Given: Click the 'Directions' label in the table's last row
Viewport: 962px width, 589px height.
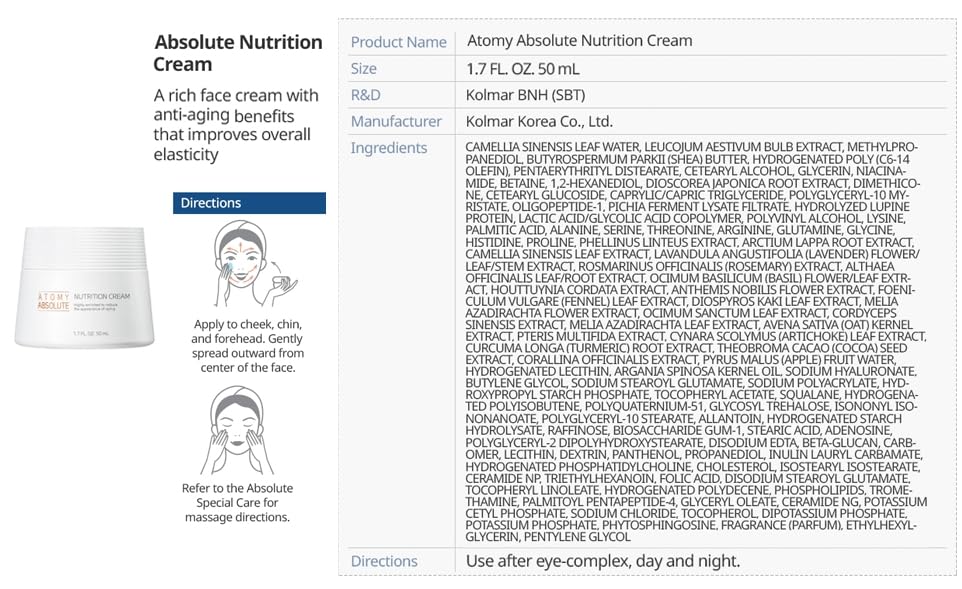Looking at the screenshot, I should [x=384, y=561].
